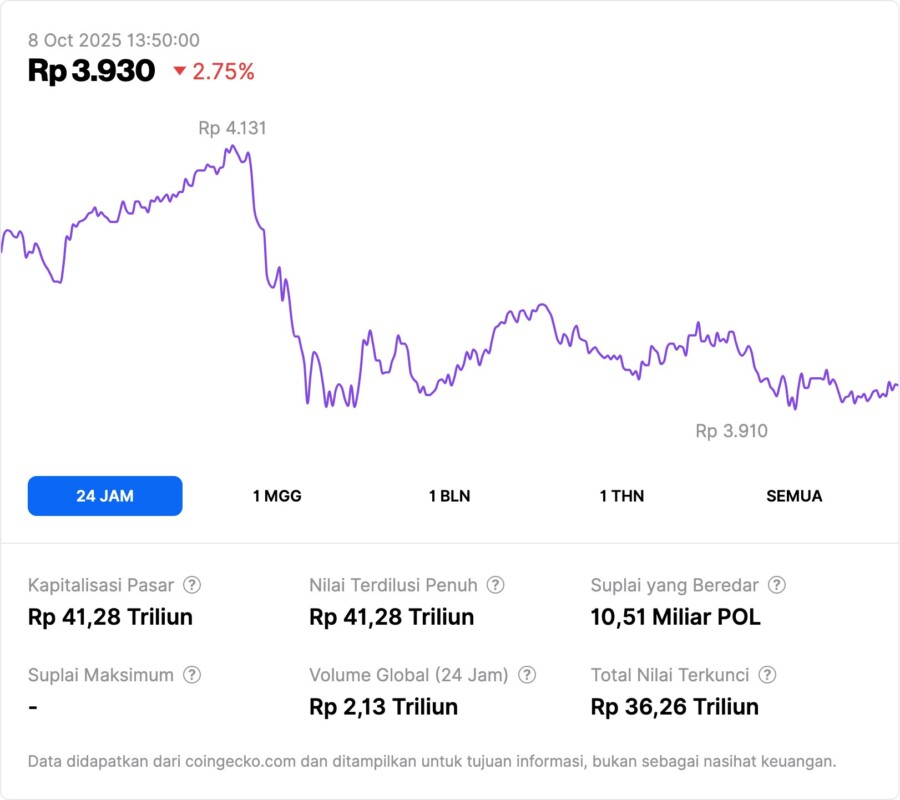This screenshot has height=800, width=900.
Task: Switch to SEMUA full history
Action: tap(794, 496)
